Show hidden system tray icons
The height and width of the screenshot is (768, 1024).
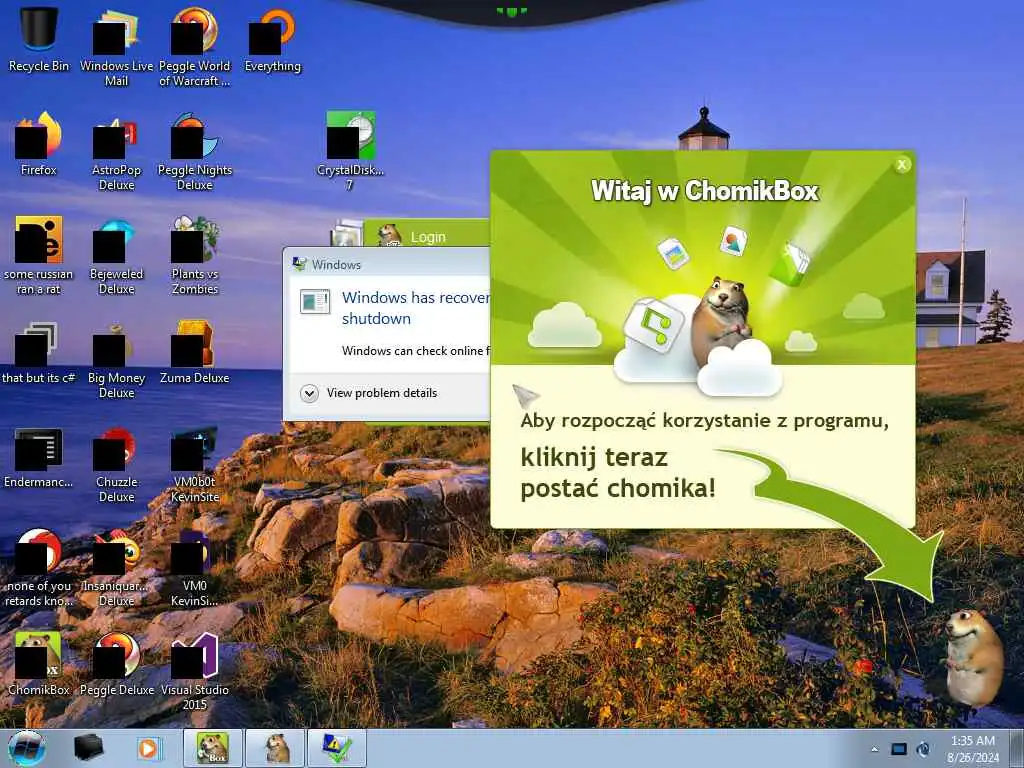point(874,750)
